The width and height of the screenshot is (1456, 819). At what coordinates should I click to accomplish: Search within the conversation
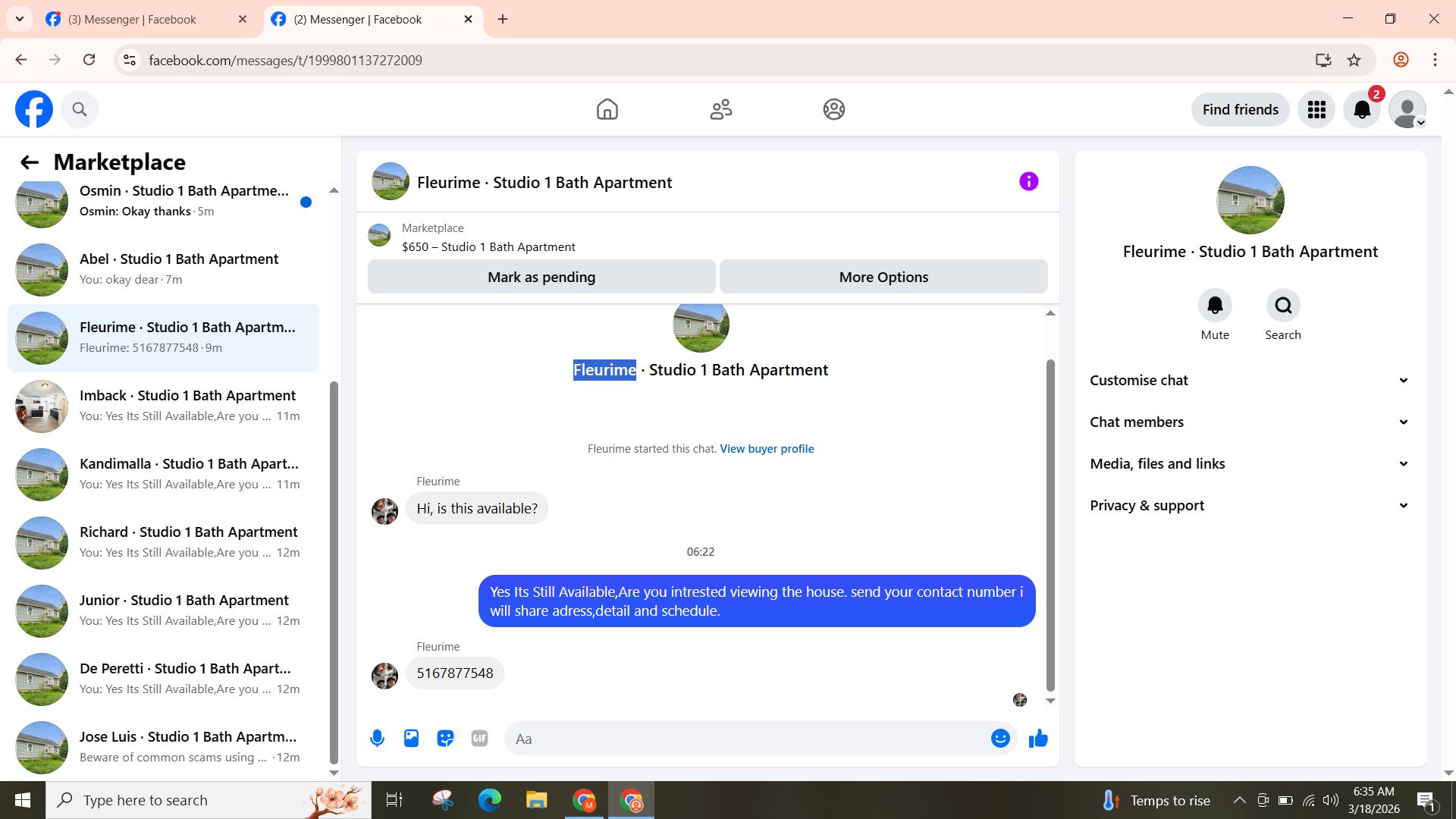1283,306
